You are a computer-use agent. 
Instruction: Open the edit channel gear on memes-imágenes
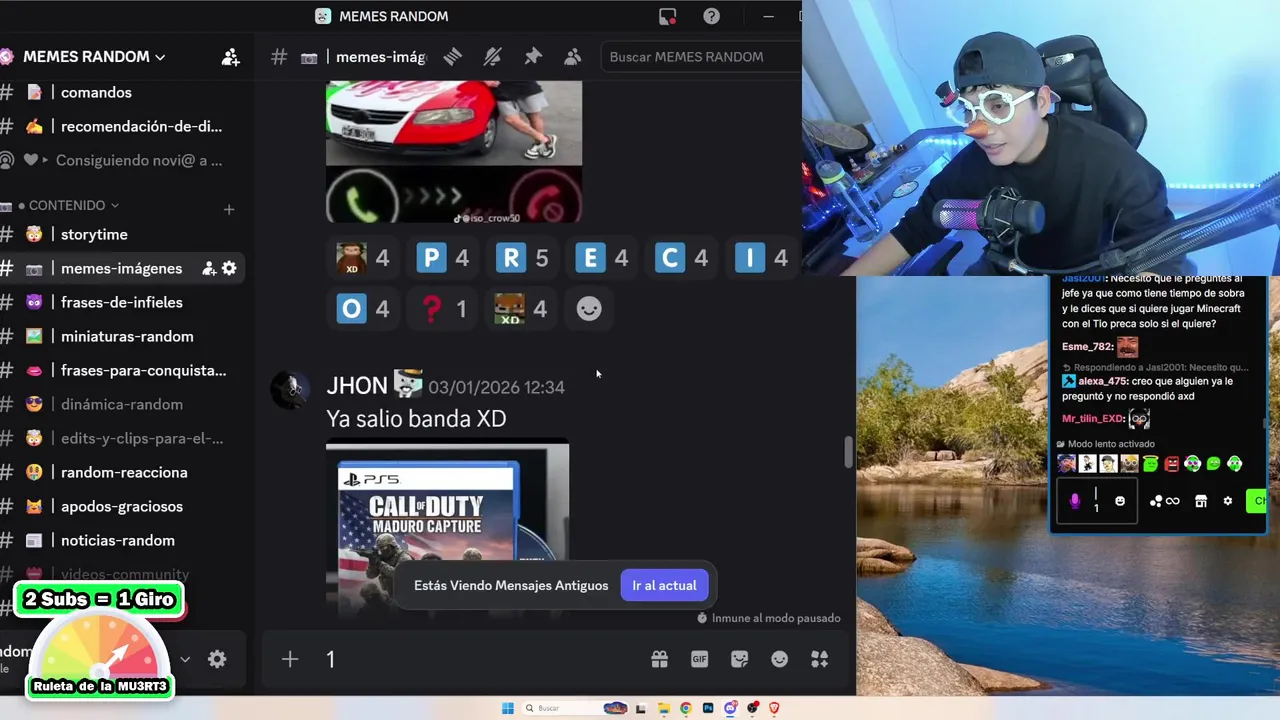pos(229,268)
